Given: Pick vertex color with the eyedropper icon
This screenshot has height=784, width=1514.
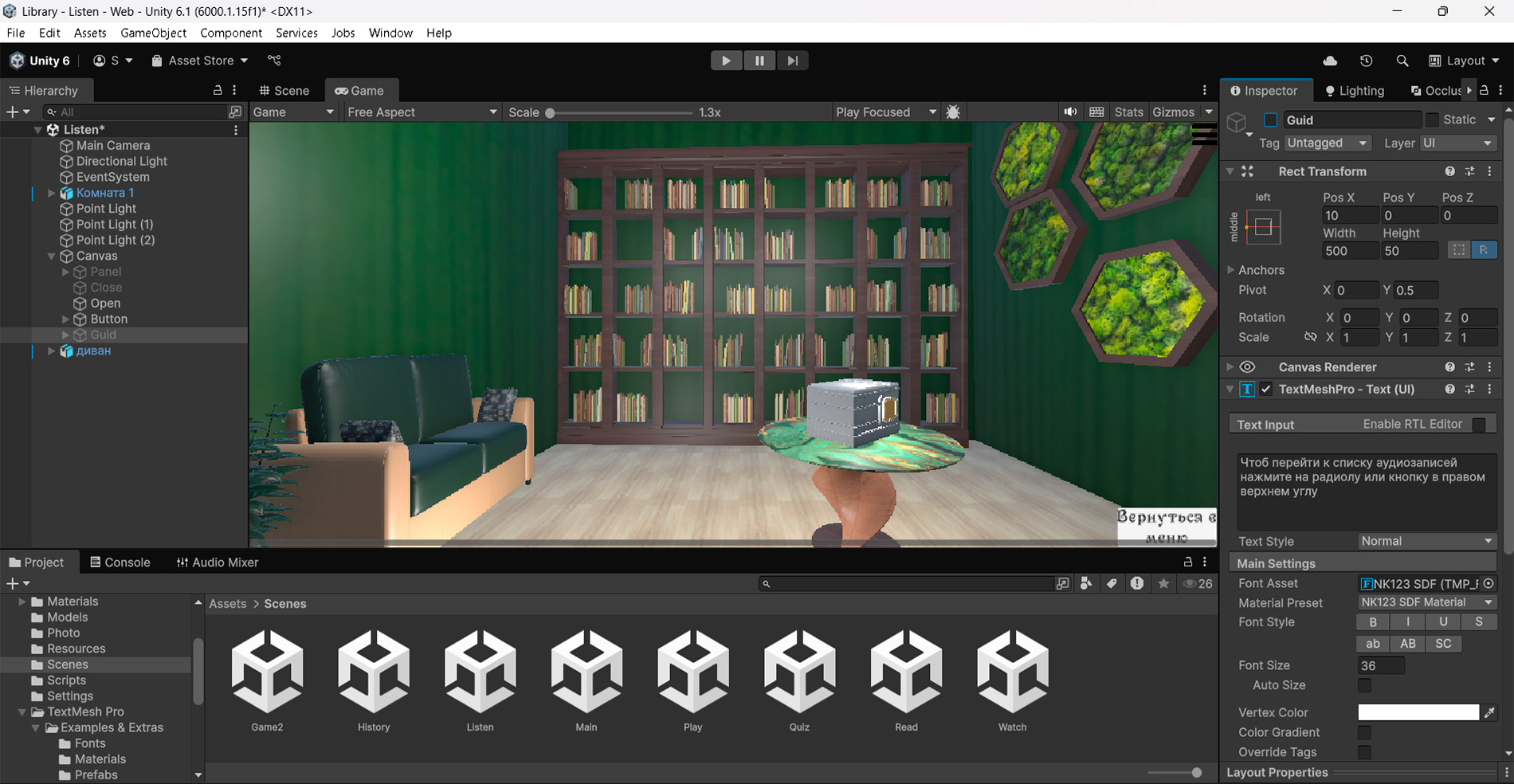Looking at the screenshot, I should 1489,712.
